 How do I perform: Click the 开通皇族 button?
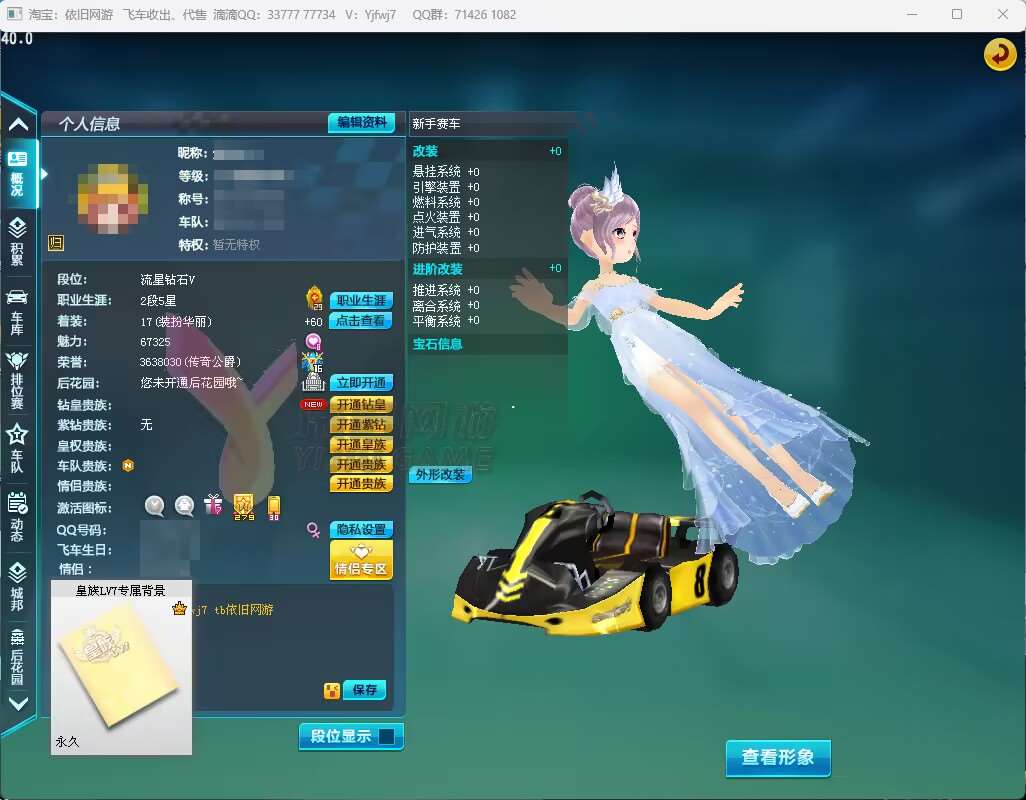pyautogui.click(x=361, y=444)
